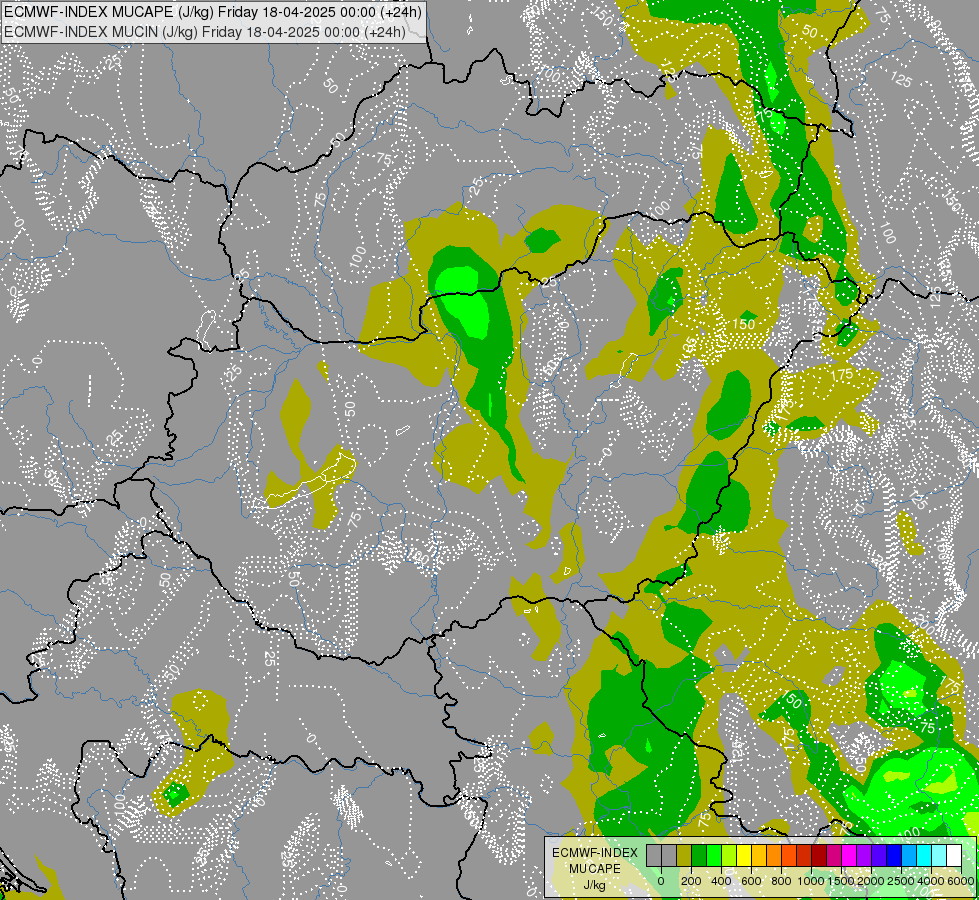979x900 pixels.
Task: Click the 1500 legend scale value
Action: [x=841, y=881]
